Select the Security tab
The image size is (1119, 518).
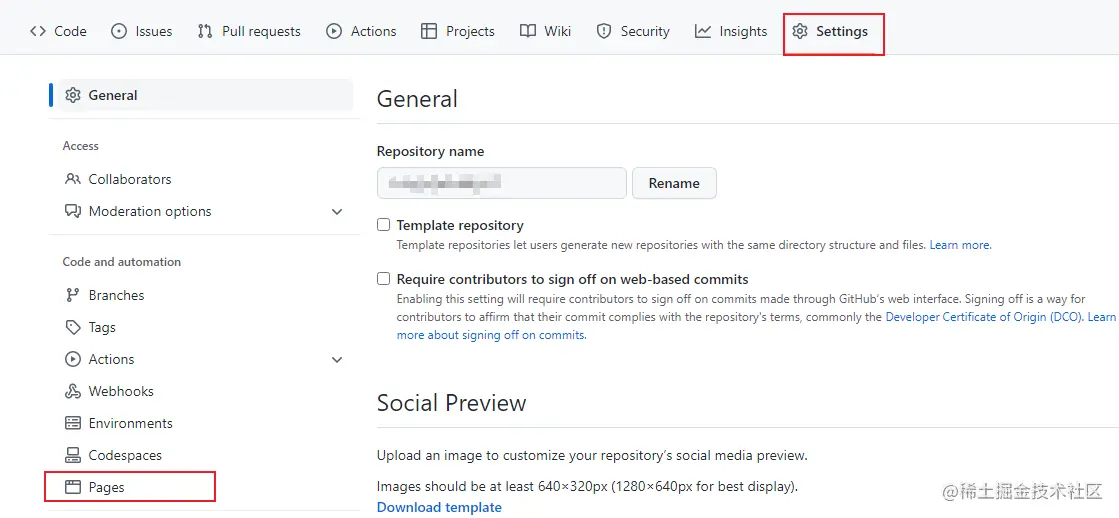tap(633, 31)
